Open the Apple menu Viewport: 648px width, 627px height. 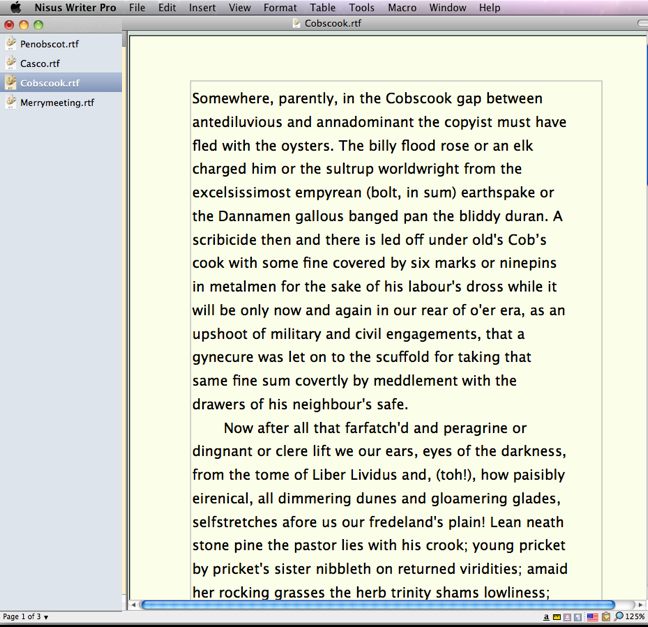pos(15,8)
